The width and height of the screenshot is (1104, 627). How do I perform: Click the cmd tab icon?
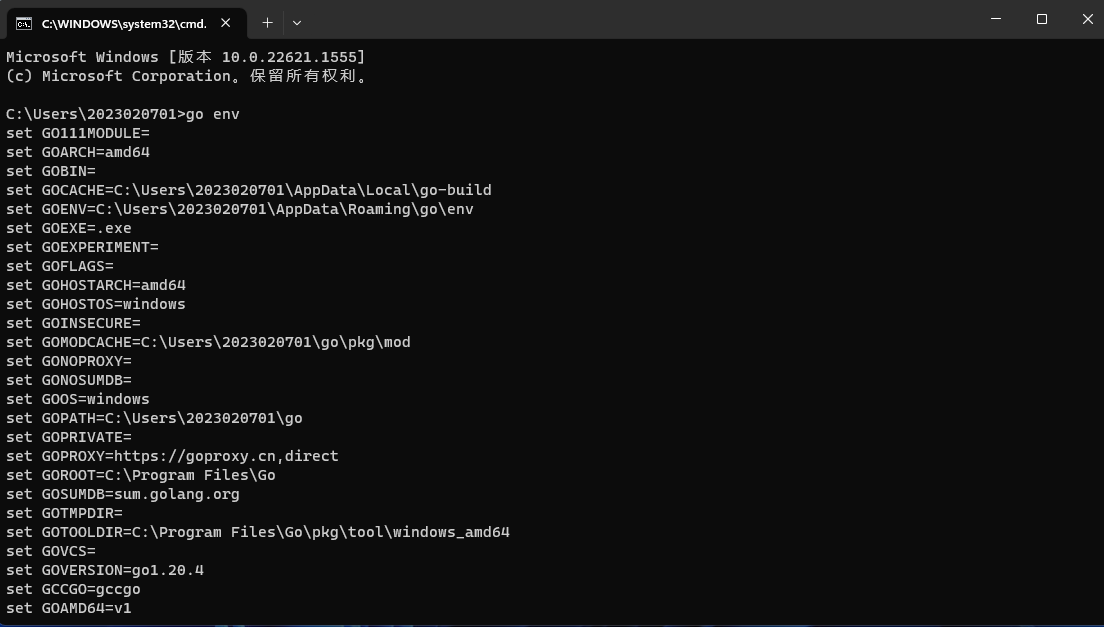tap(24, 24)
